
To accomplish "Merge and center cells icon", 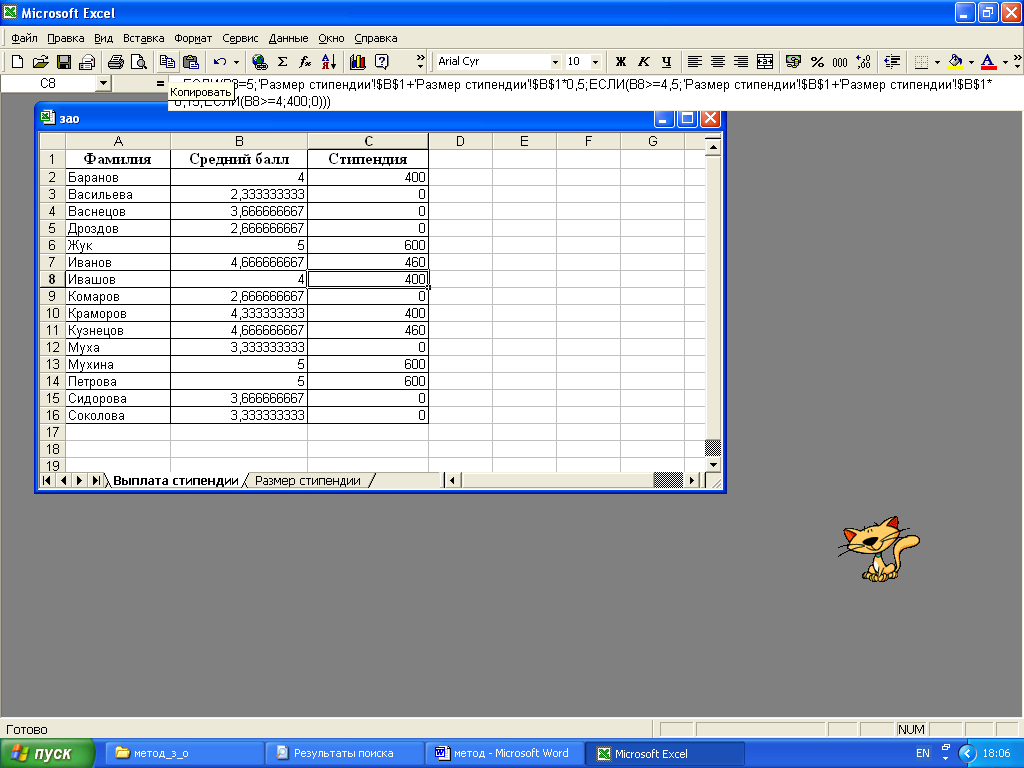I will pos(764,61).
